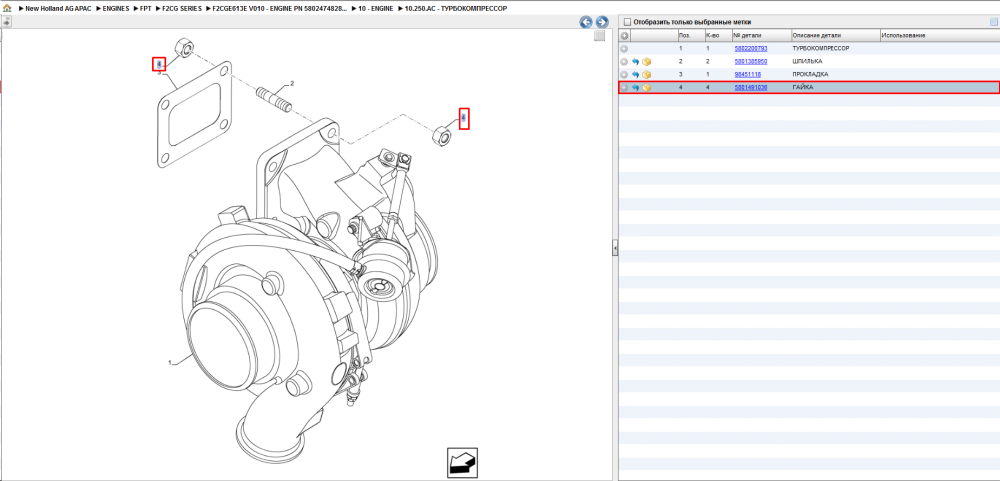Toggle the selection circle for ТУРБОКОМПРЕССОР row
This screenshot has width=1000, height=481.
624,48
